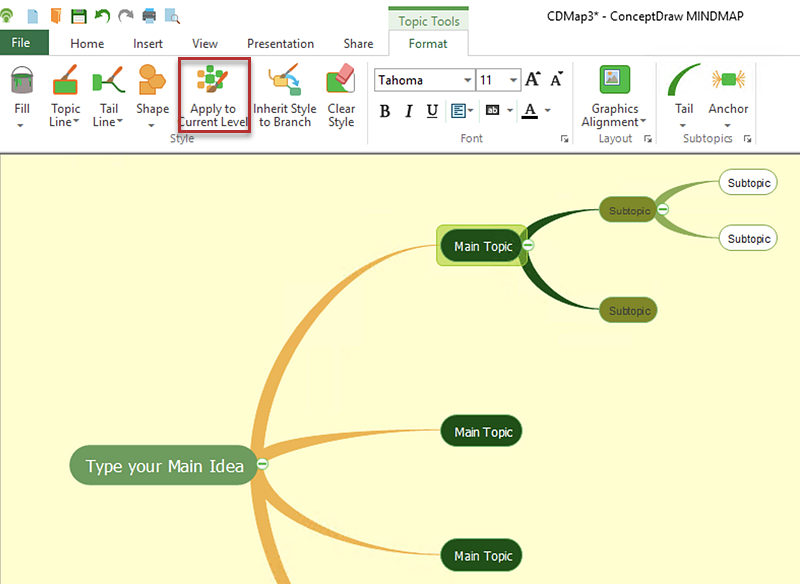The image size is (800, 584).
Task: Expand the Subtopics Tail dropdown arrow
Action: pyautogui.click(x=683, y=125)
